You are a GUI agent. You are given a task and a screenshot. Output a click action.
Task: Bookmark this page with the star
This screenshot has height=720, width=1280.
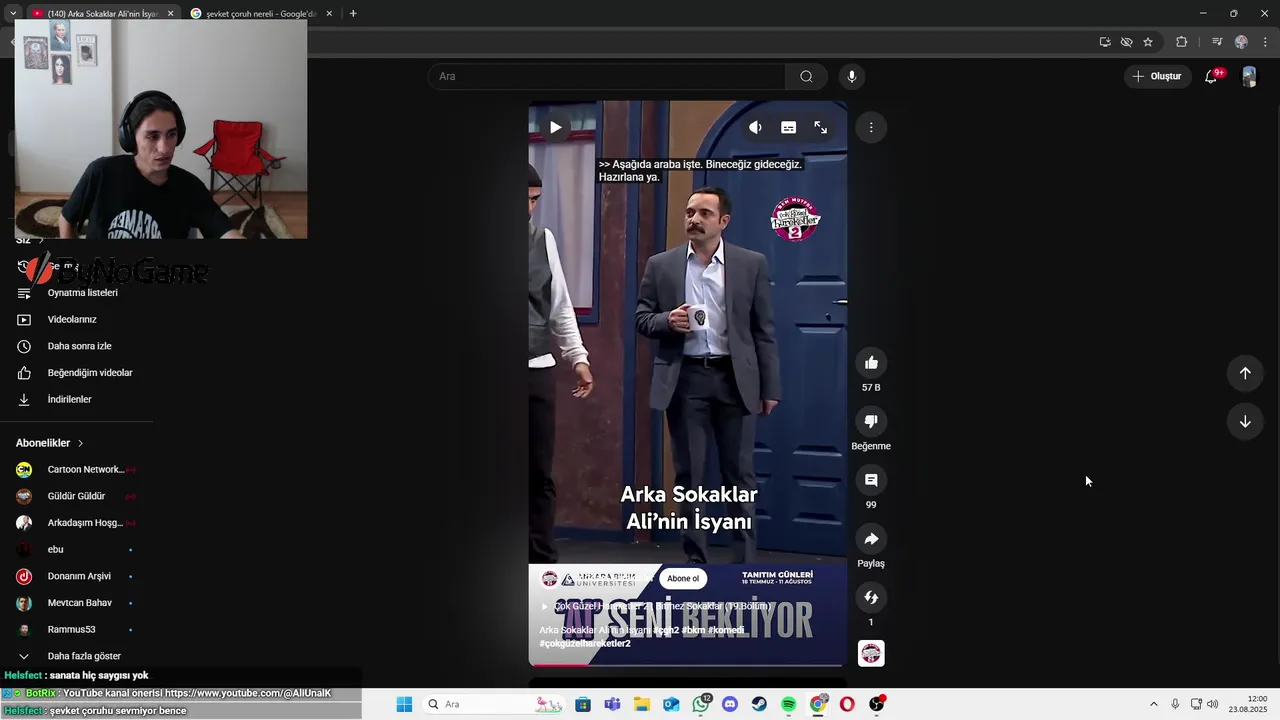coord(1148,42)
